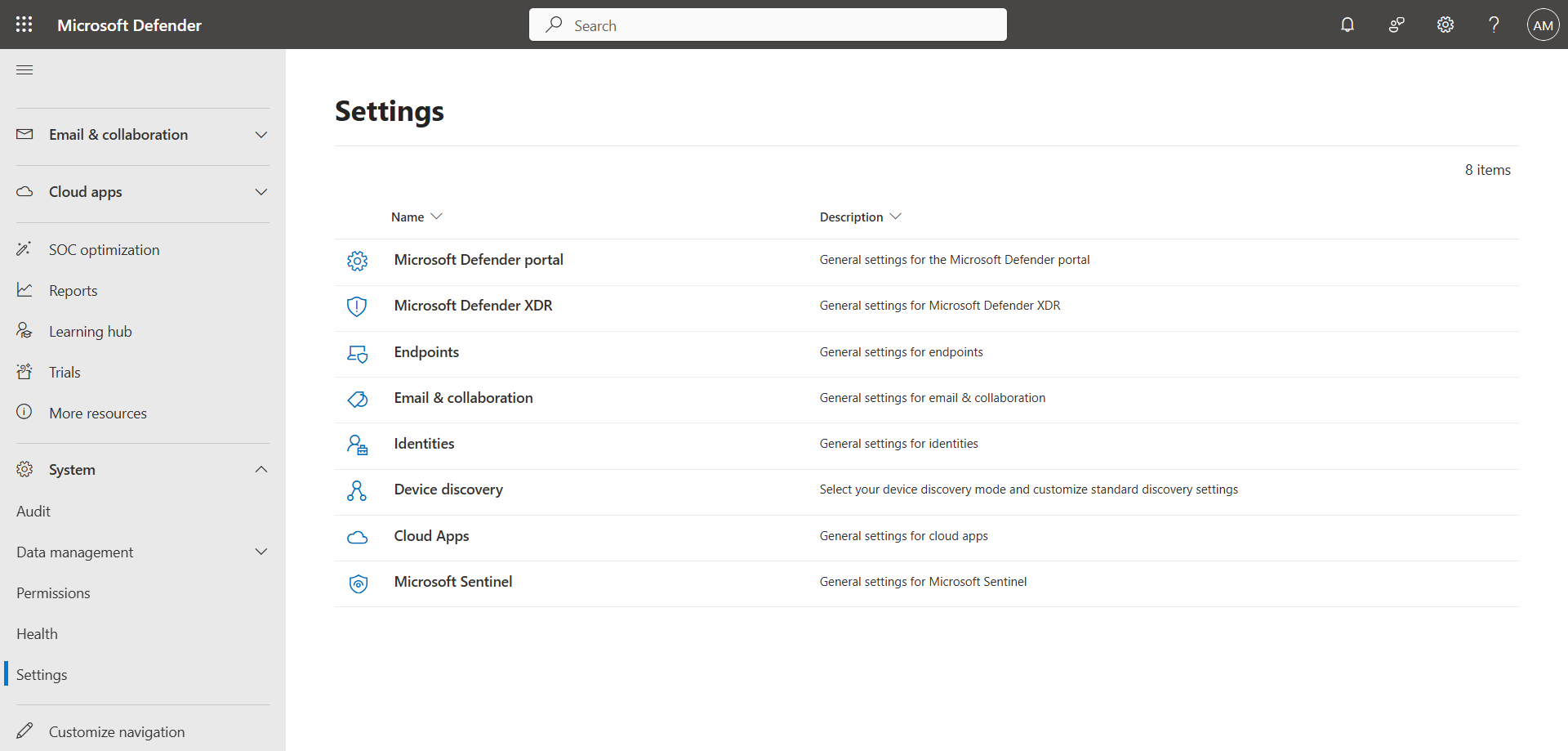1568x751 pixels.
Task: Open the community feedback people icon
Action: (1396, 25)
